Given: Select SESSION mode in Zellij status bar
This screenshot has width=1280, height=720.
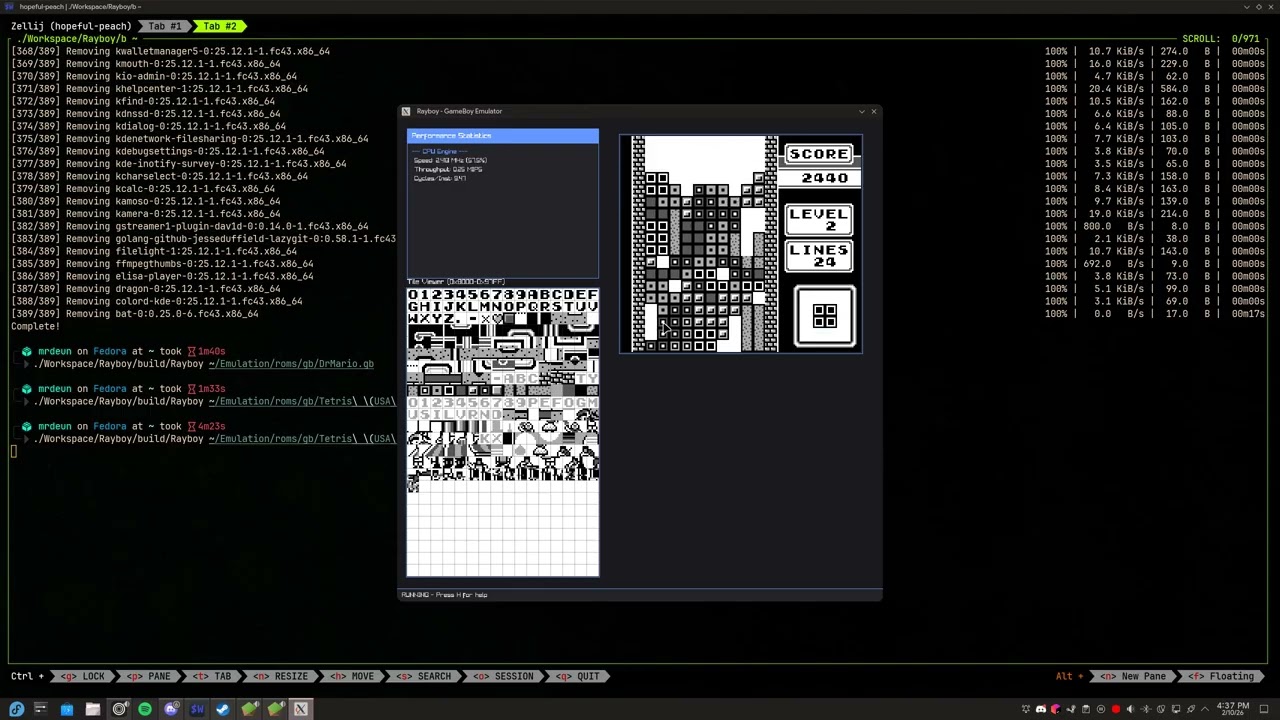Looking at the screenshot, I should [x=503, y=676].
